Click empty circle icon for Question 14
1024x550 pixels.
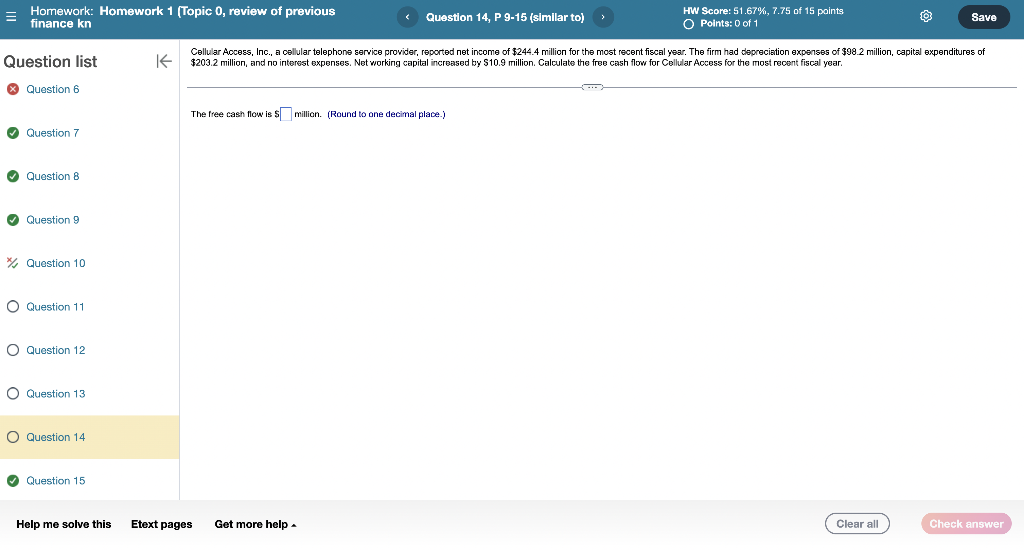[x=13, y=437]
